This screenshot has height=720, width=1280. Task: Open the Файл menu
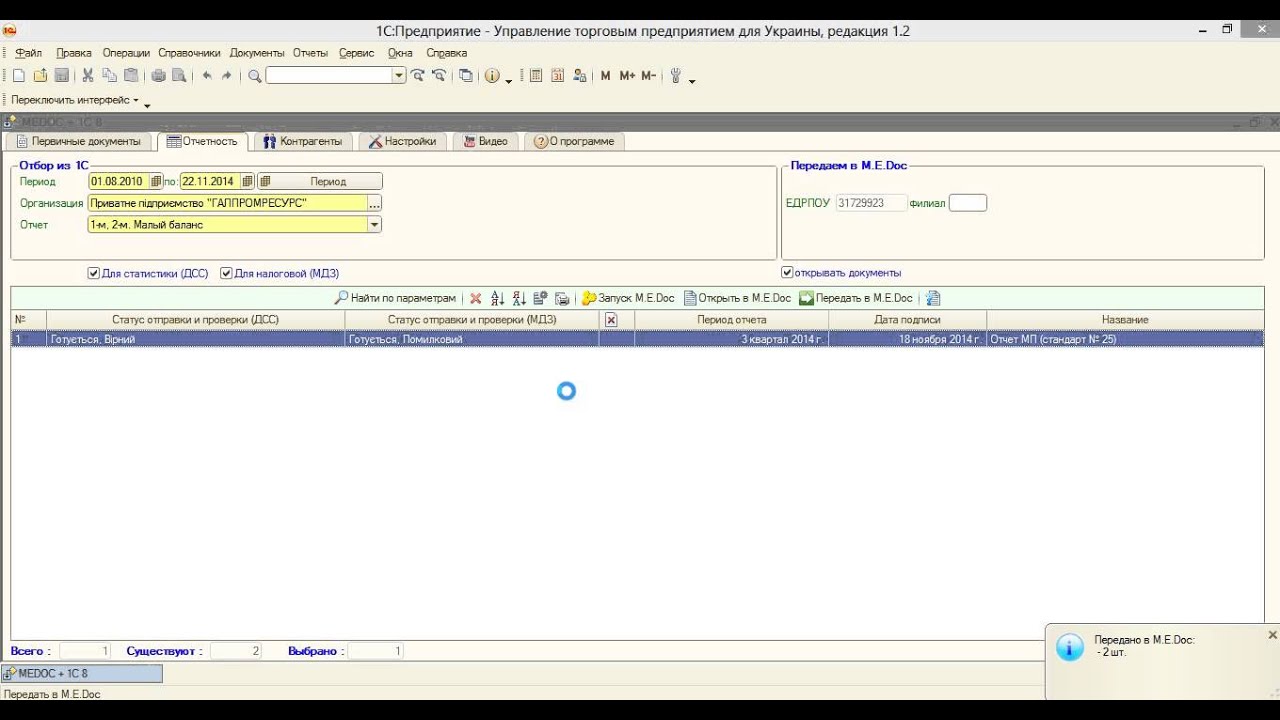(x=28, y=53)
